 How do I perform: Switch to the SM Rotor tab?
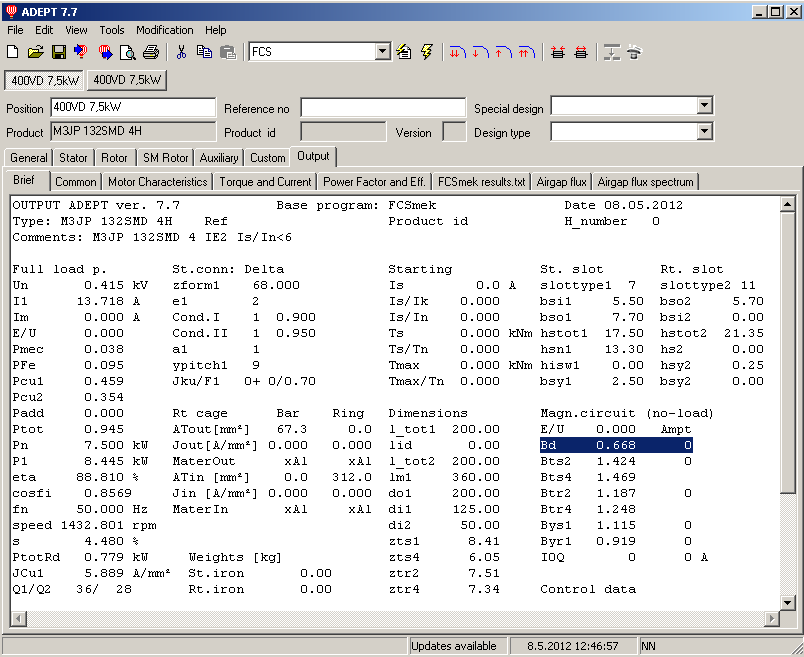point(166,158)
